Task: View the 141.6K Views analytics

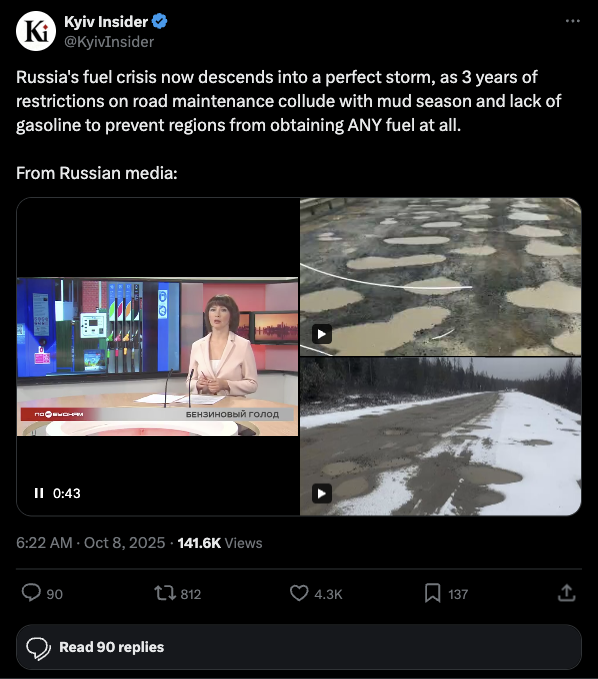Action: coord(220,543)
